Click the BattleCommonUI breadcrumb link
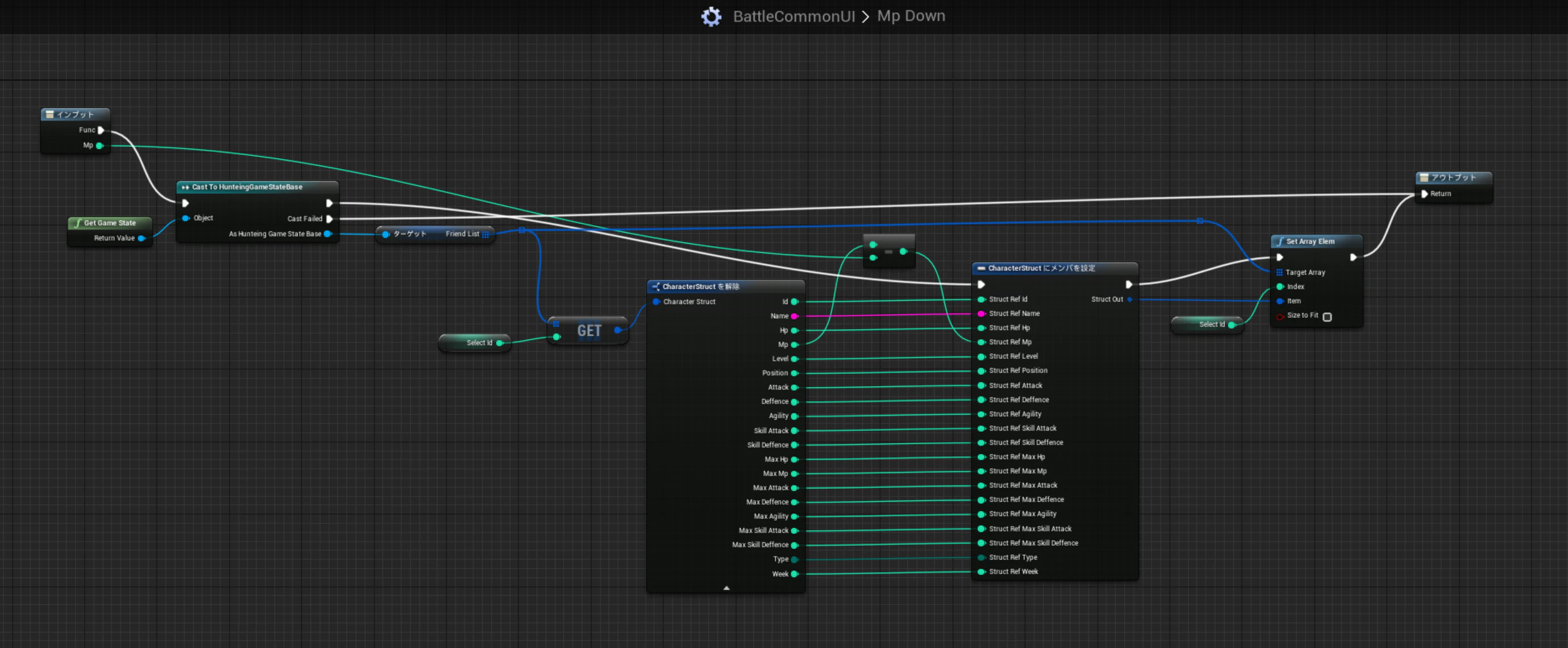The width and height of the screenshot is (1568, 648). click(794, 16)
